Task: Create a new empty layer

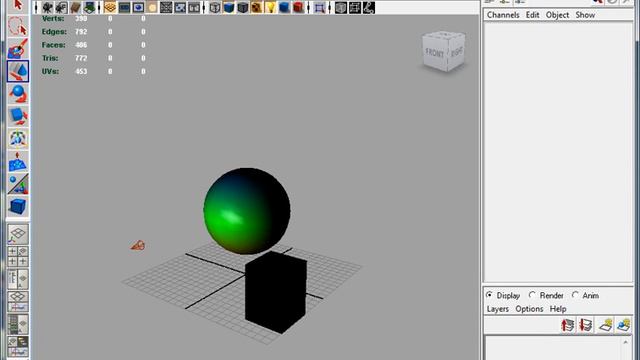Action: pyautogui.click(x=605, y=325)
